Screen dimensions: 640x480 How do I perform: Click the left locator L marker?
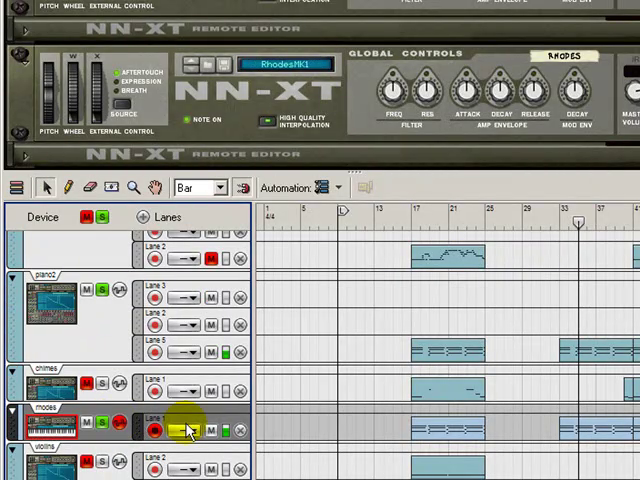(343, 211)
